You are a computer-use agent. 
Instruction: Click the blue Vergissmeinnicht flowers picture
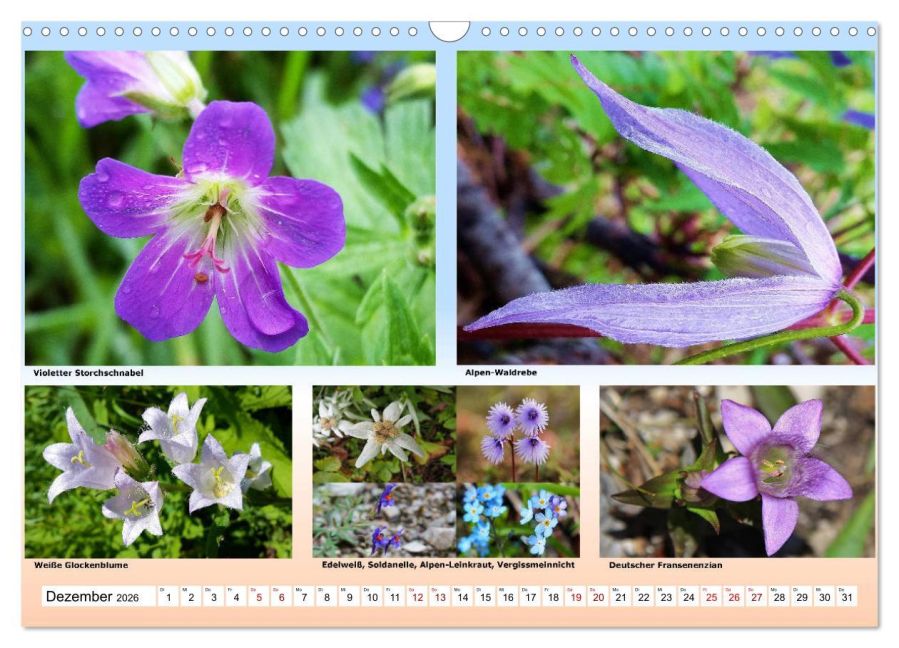click(x=518, y=520)
